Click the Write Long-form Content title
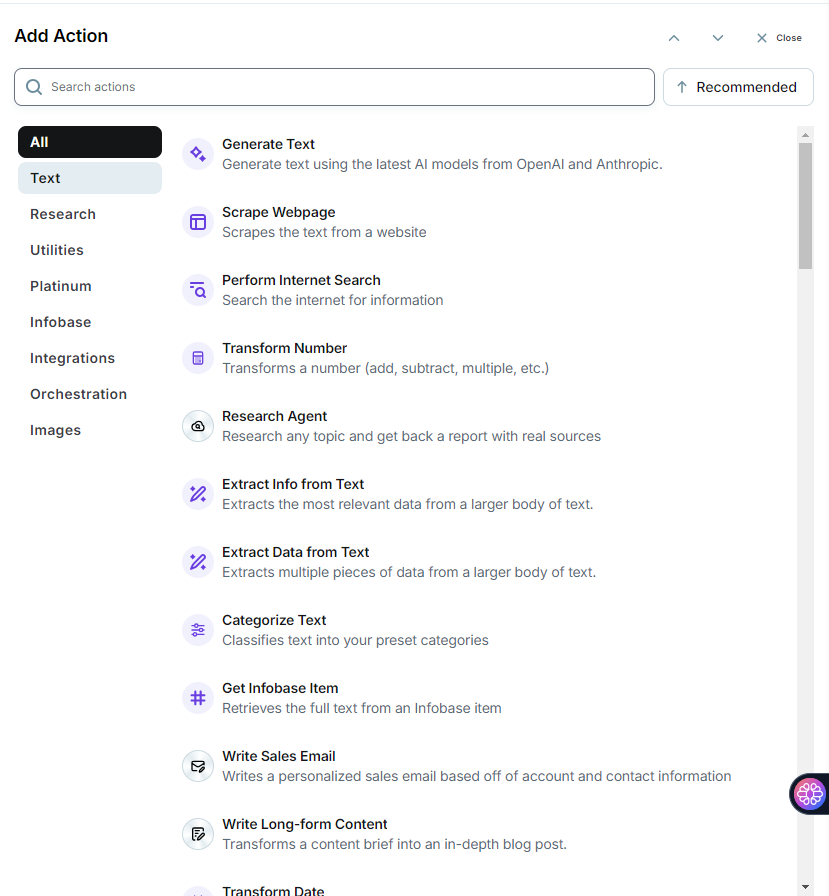 305,824
